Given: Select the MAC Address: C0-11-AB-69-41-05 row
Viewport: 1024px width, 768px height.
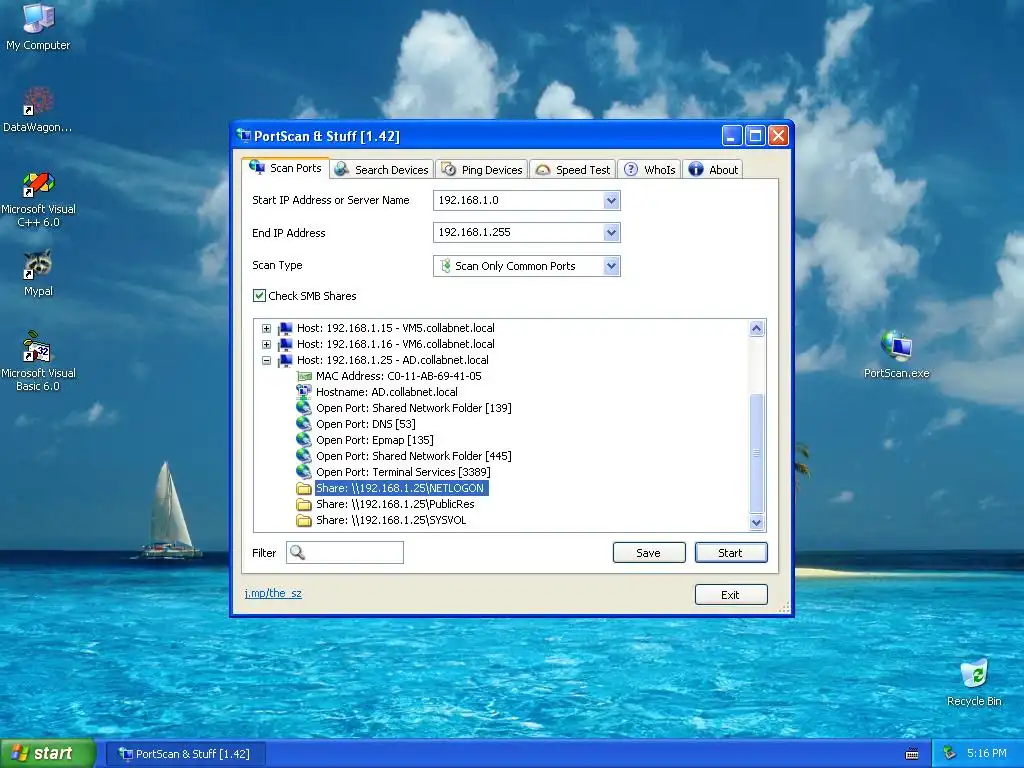Looking at the screenshot, I should click(398, 376).
